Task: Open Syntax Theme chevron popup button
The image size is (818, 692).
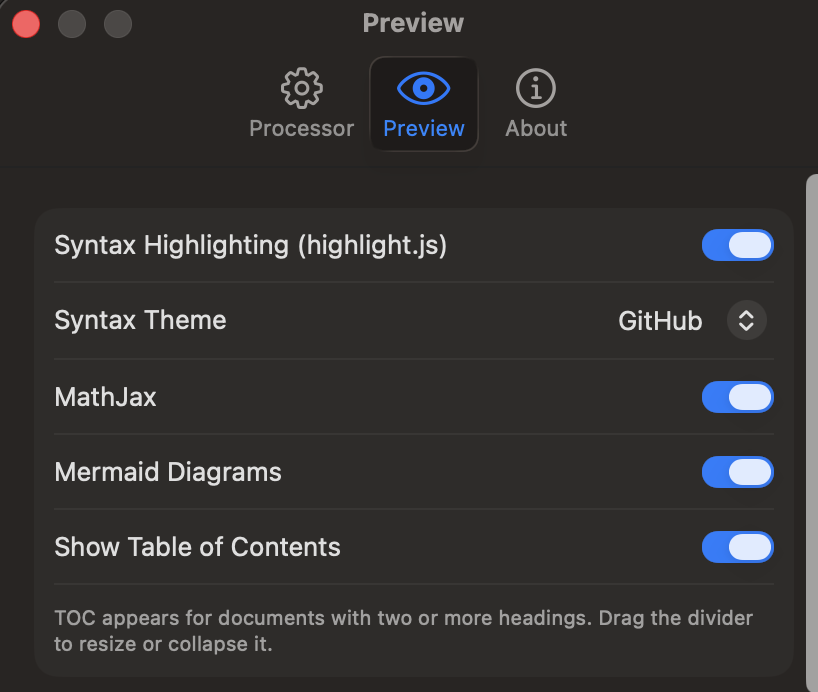Action: pos(747,320)
